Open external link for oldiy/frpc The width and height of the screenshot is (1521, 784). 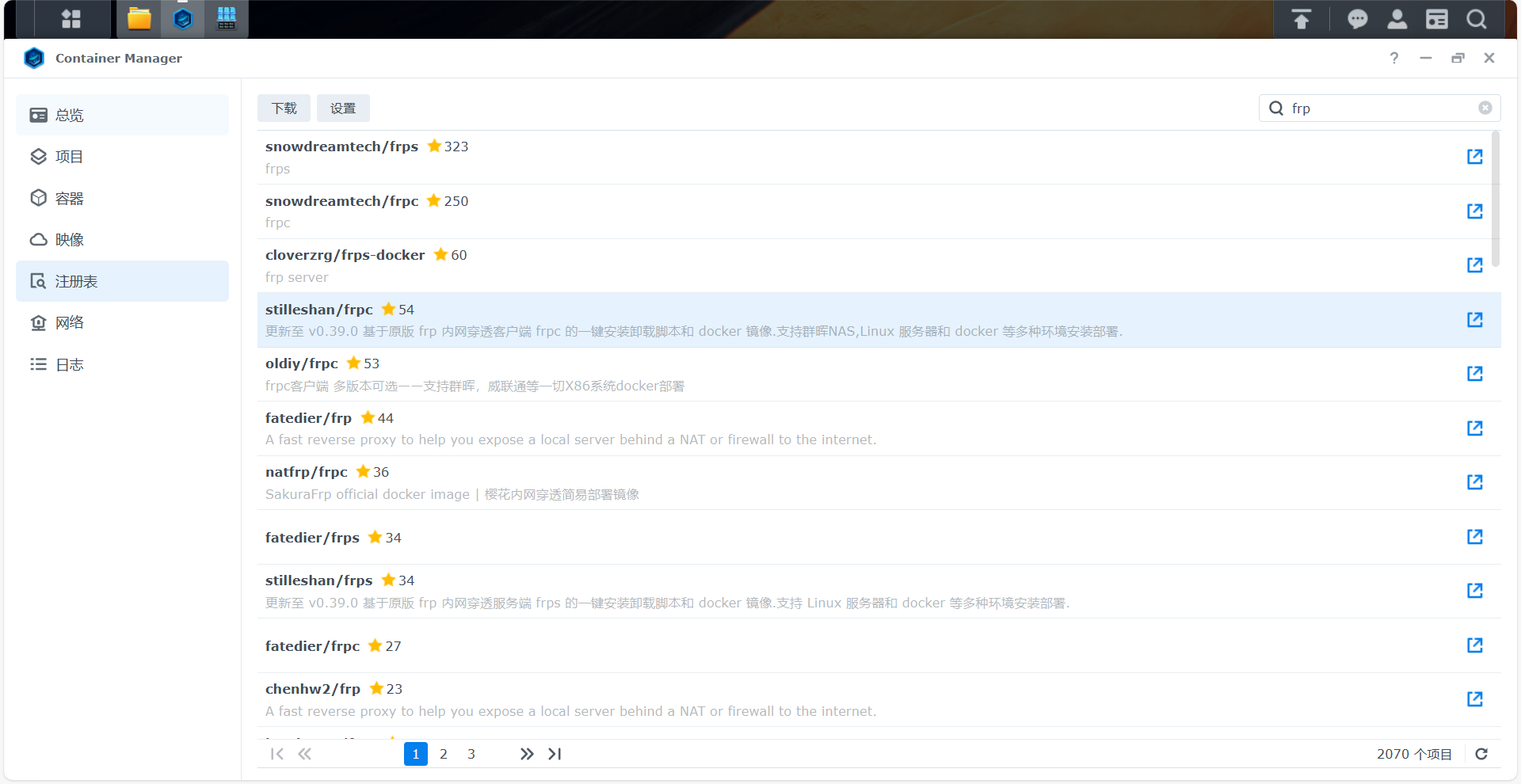[1474, 374]
